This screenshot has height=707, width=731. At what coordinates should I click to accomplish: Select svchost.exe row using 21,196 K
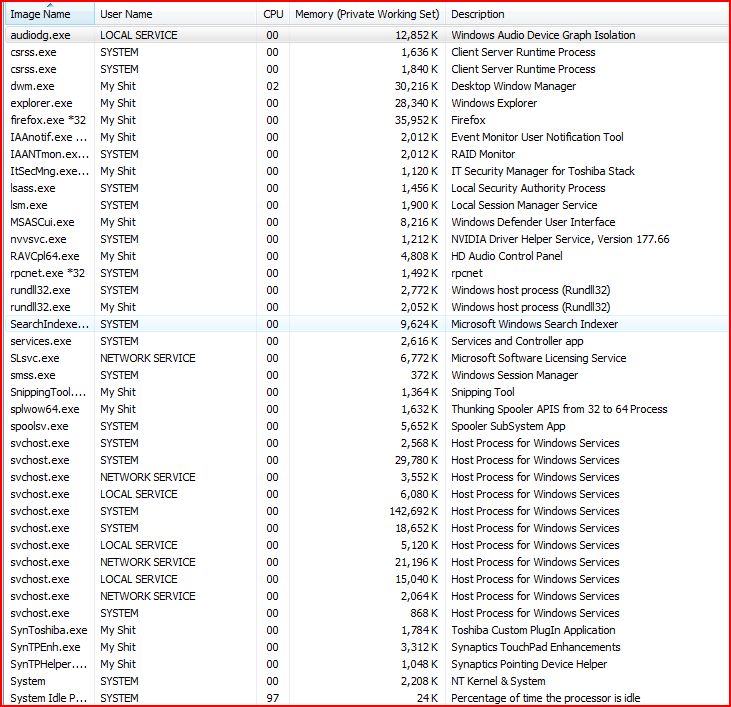click(367, 563)
